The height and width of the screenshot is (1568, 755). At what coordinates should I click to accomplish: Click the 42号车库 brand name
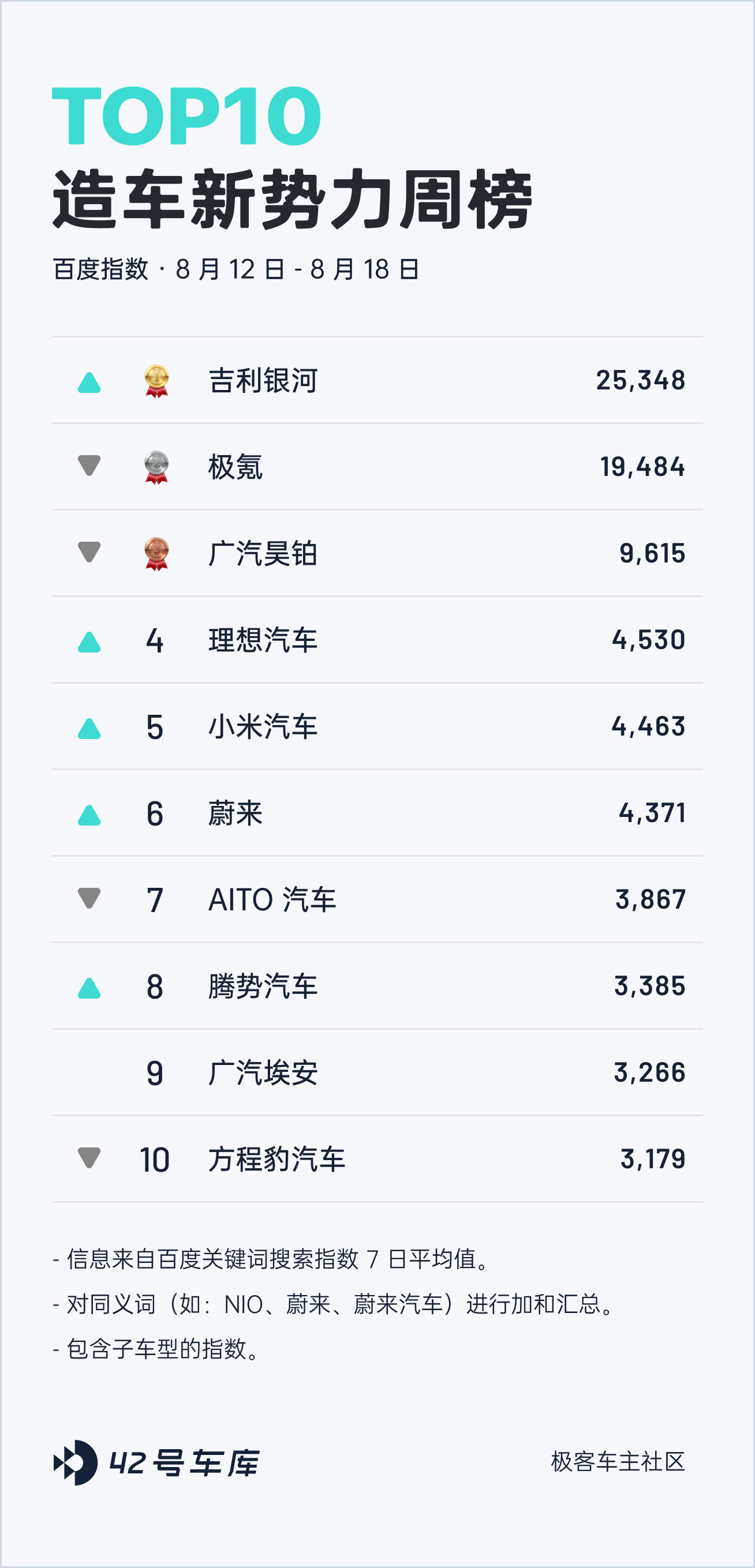(x=185, y=1462)
